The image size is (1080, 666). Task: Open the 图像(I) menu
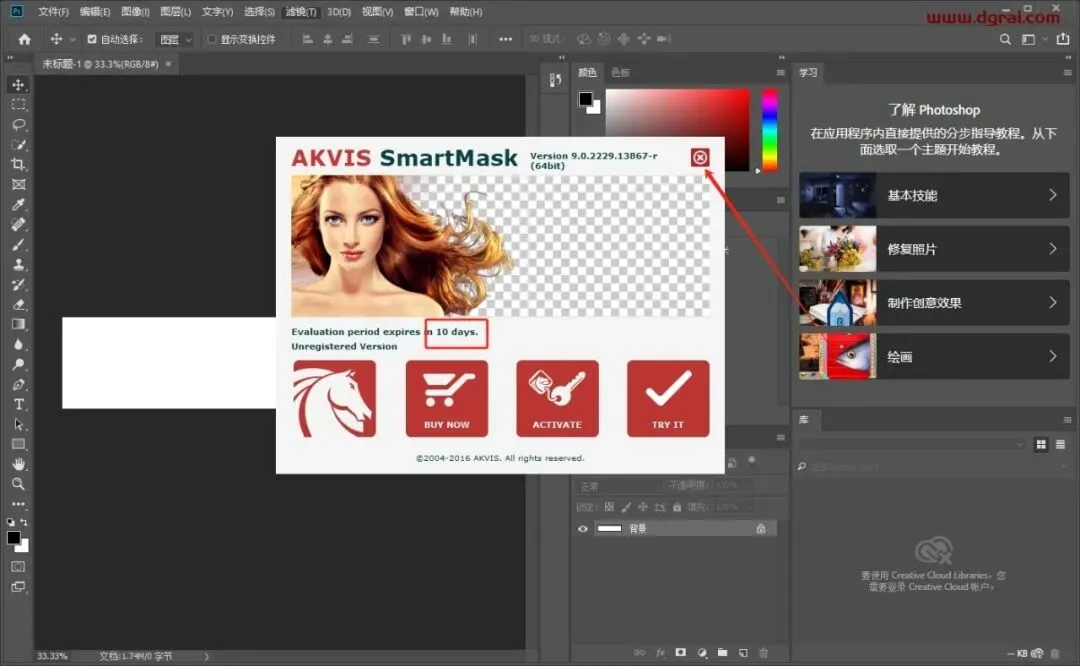point(135,12)
